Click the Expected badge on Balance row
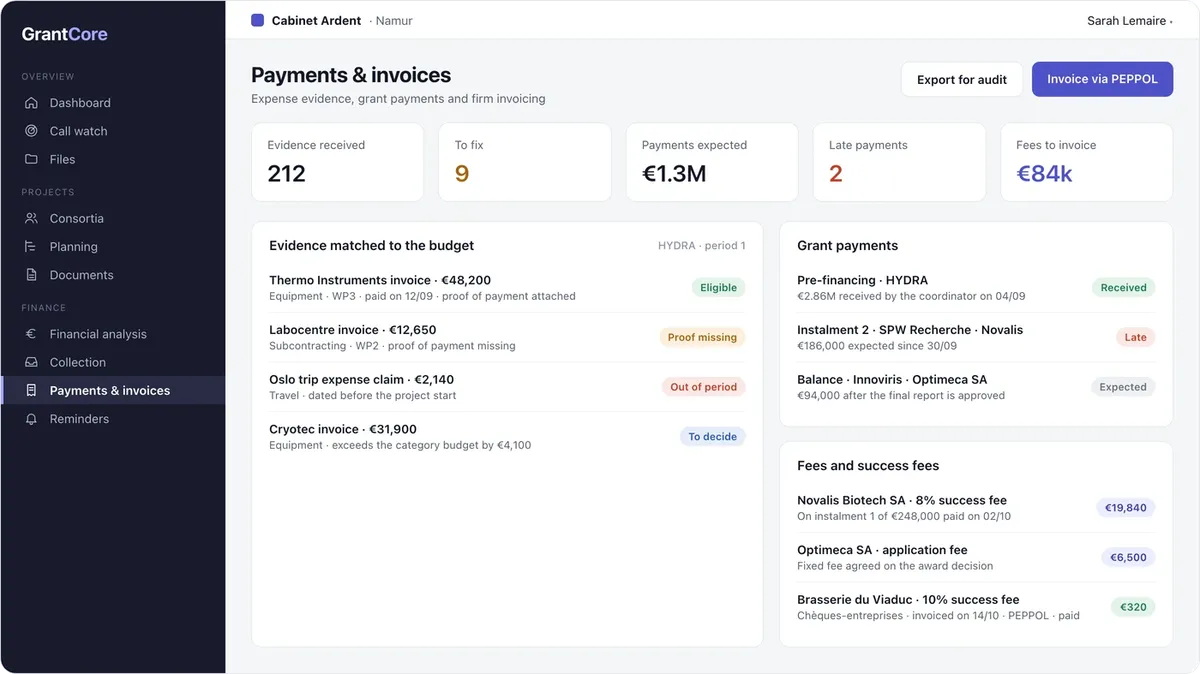The height and width of the screenshot is (674, 1200). tap(1122, 387)
